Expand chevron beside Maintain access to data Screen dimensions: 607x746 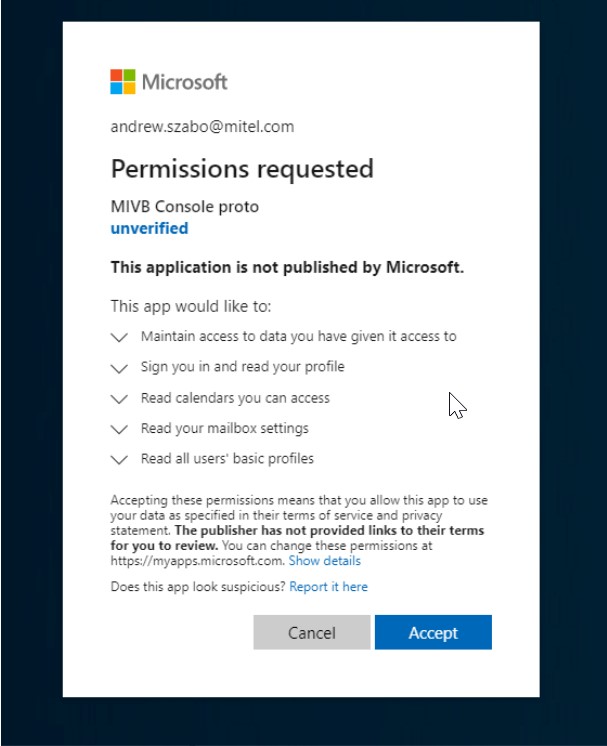[119, 337]
